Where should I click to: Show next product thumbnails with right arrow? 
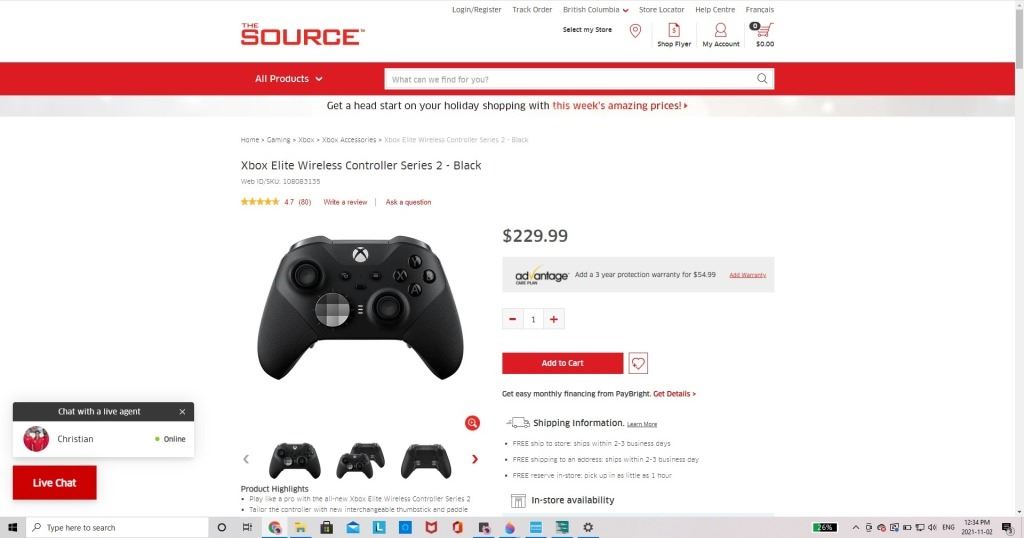pos(475,459)
